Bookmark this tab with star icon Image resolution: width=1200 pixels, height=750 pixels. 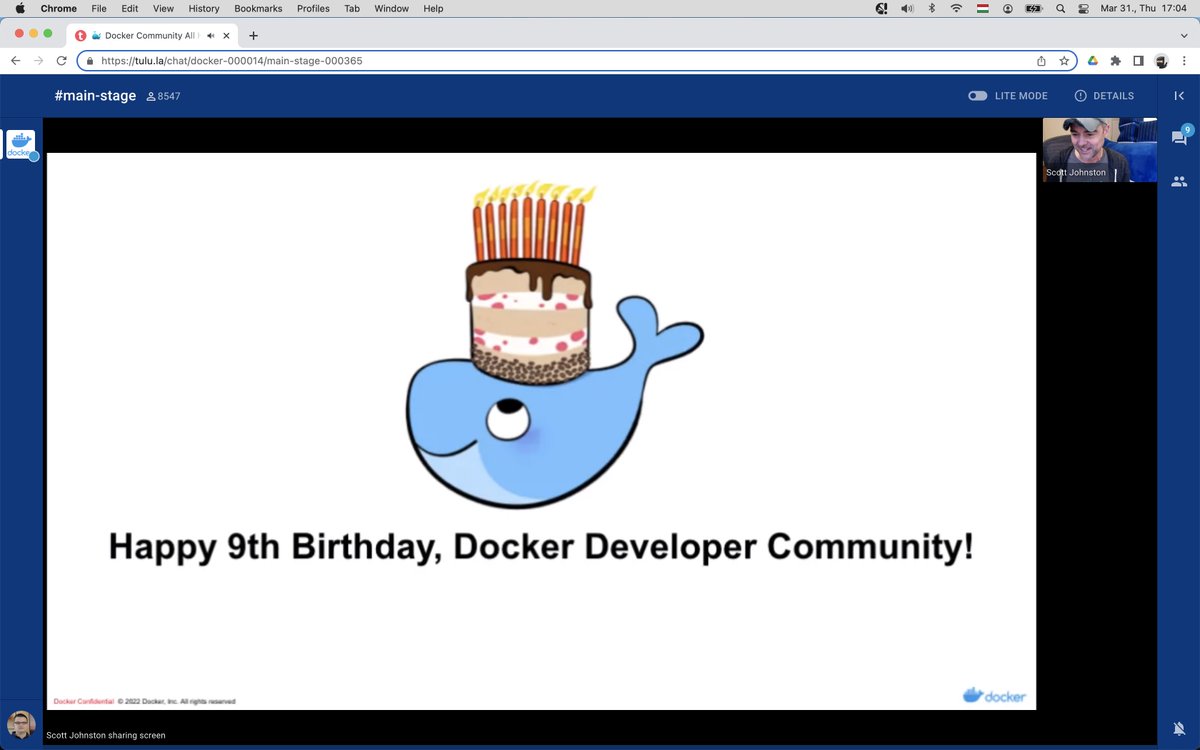pyautogui.click(x=1064, y=60)
